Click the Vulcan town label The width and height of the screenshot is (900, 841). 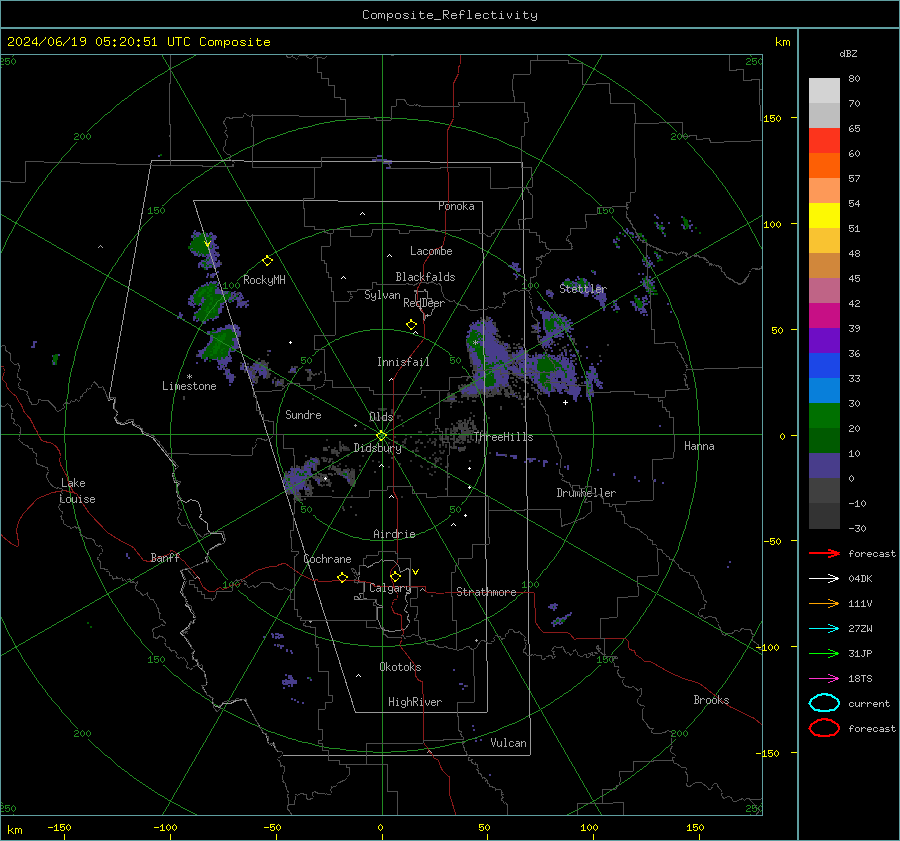pyautogui.click(x=508, y=743)
